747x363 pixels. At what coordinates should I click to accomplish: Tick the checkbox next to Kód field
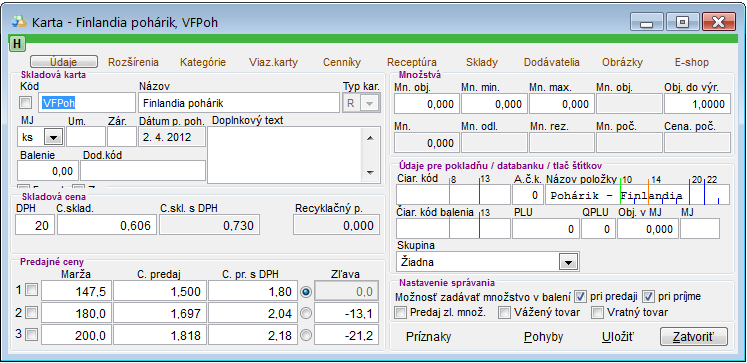26,102
